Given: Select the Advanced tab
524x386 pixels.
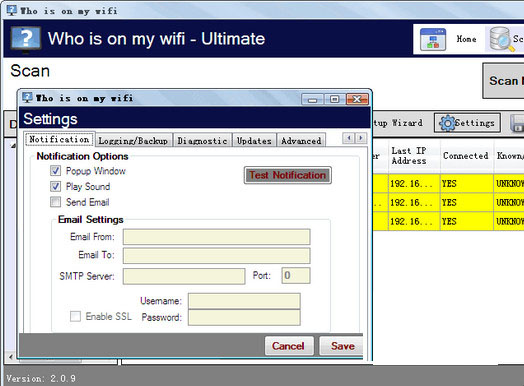Looking at the screenshot, I should [301, 141].
